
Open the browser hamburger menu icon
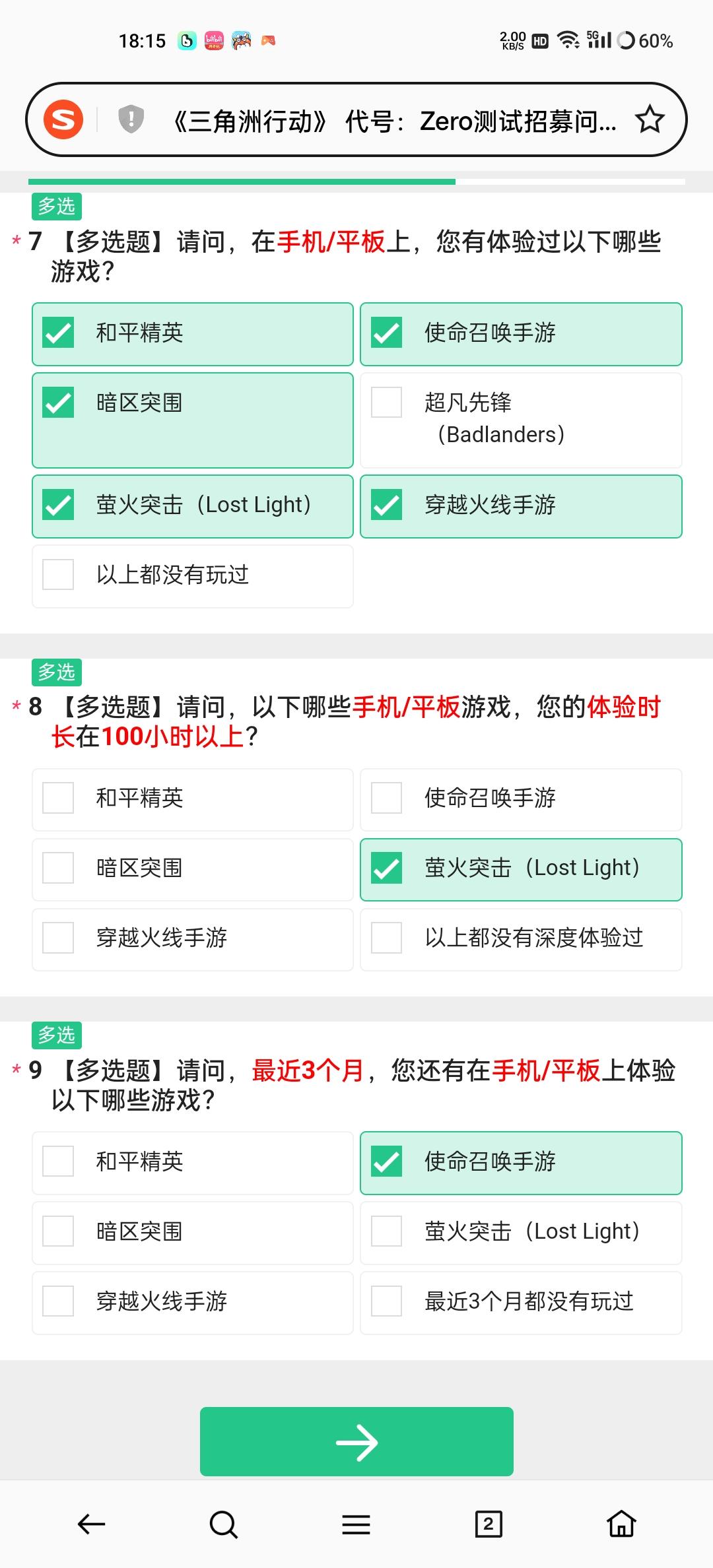pos(356,1524)
